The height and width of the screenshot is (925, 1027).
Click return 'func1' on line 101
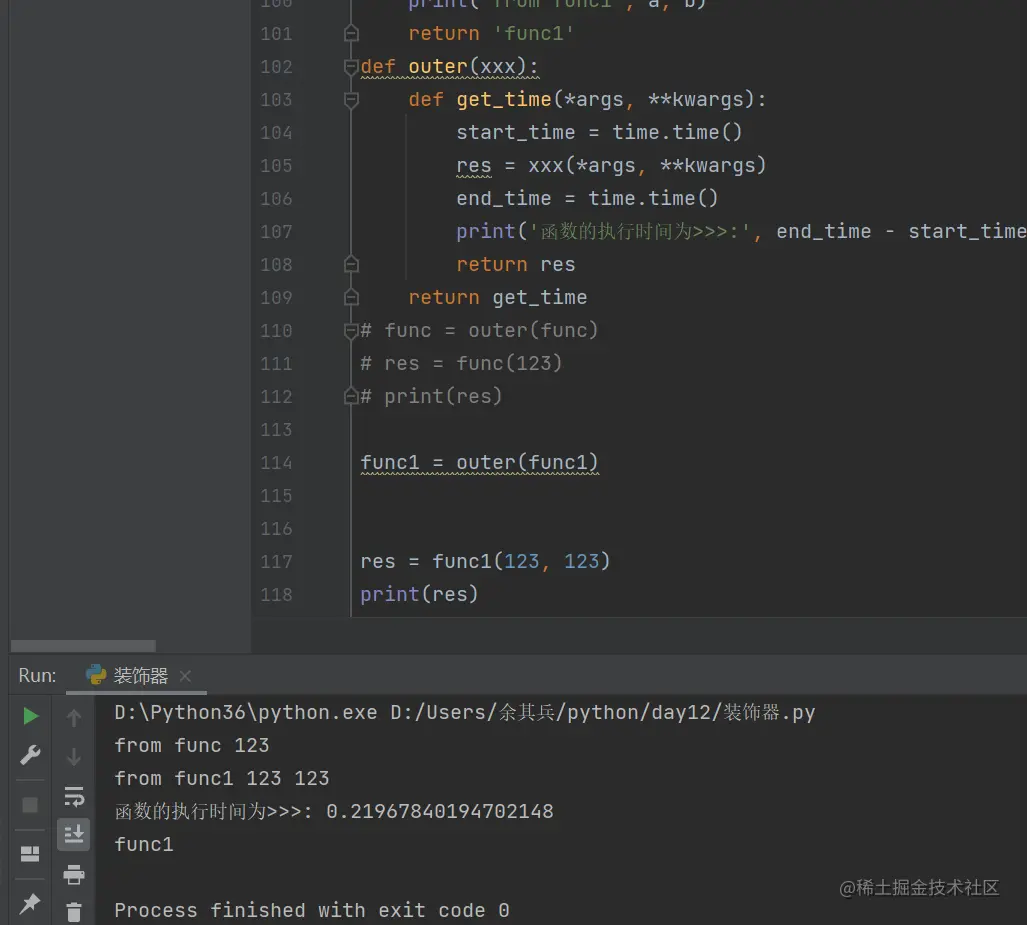(491, 33)
